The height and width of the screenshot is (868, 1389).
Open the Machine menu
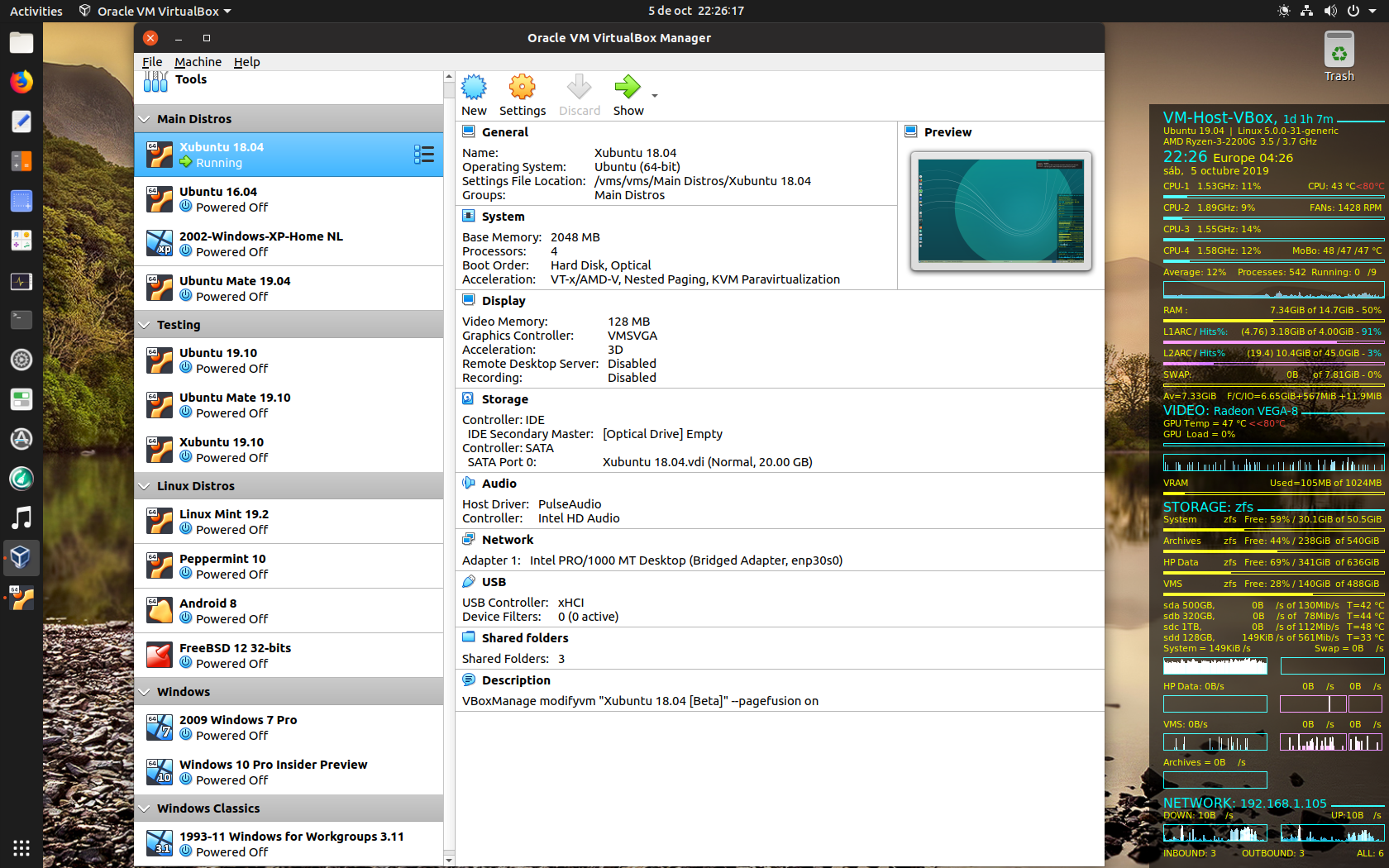pos(198,62)
